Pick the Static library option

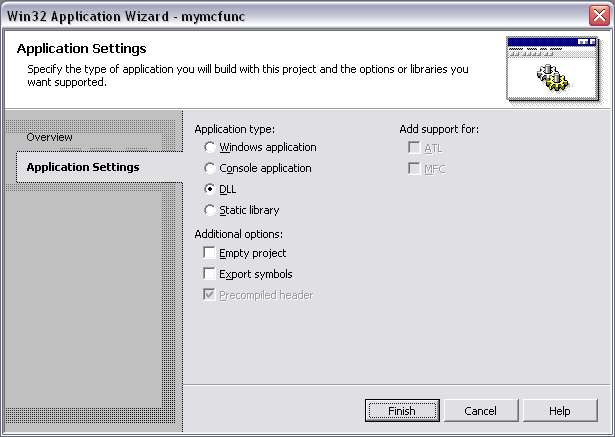coord(210,210)
